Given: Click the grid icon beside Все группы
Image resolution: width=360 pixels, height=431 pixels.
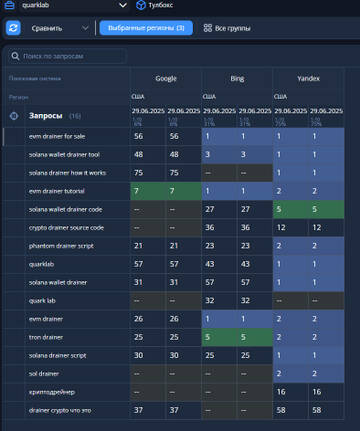Looking at the screenshot, I should pyautogui.click(x=208, y=28).
